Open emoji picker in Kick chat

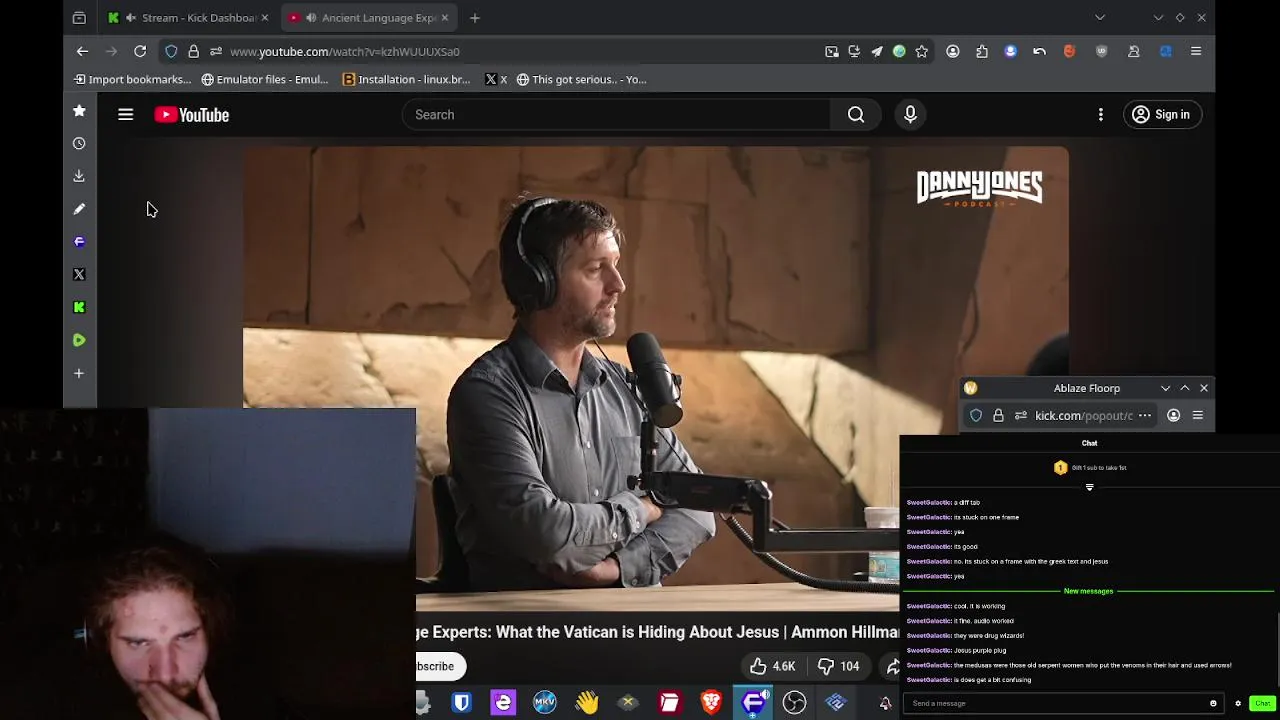coord(1213,703)
